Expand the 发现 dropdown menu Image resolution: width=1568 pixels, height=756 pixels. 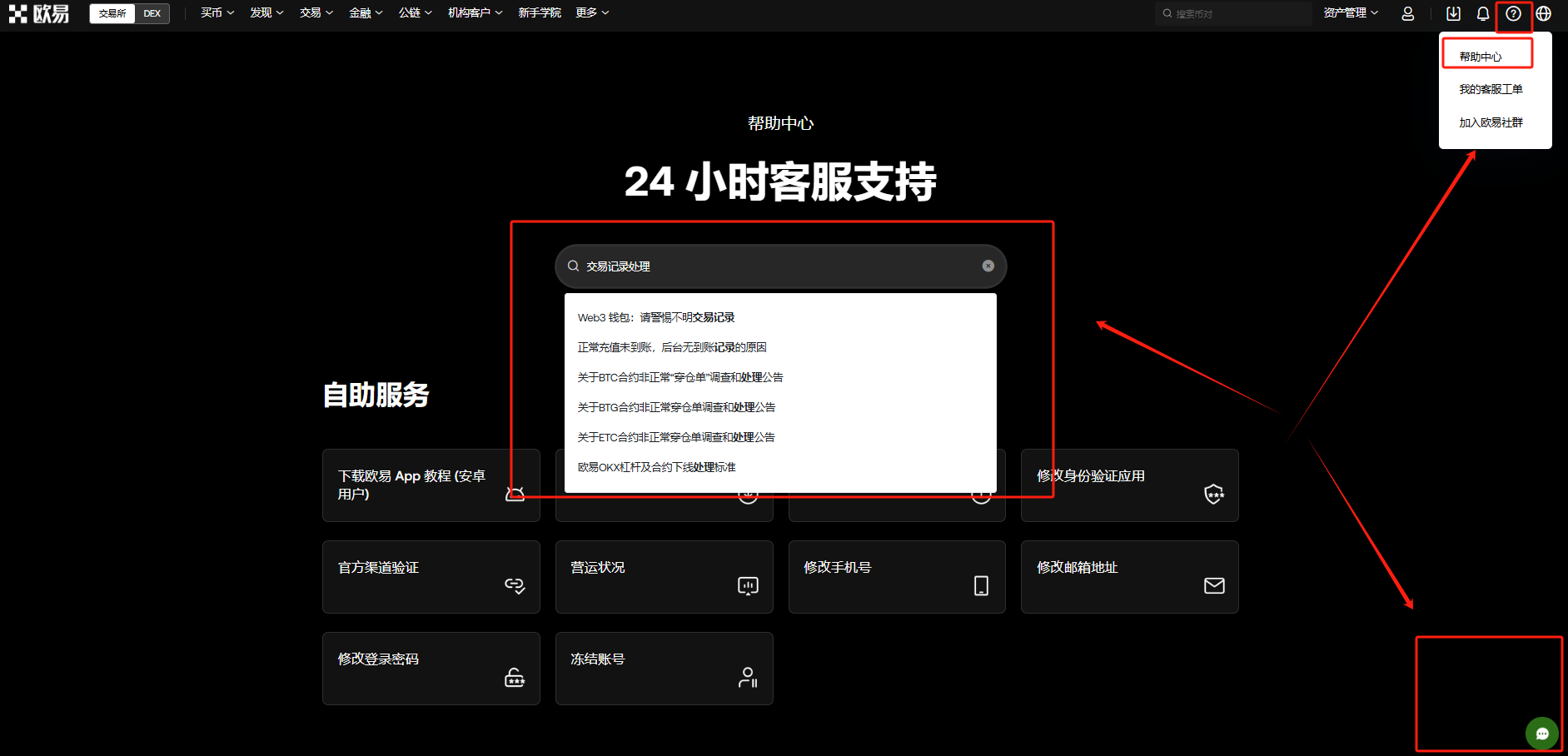(x=266, y=12)
